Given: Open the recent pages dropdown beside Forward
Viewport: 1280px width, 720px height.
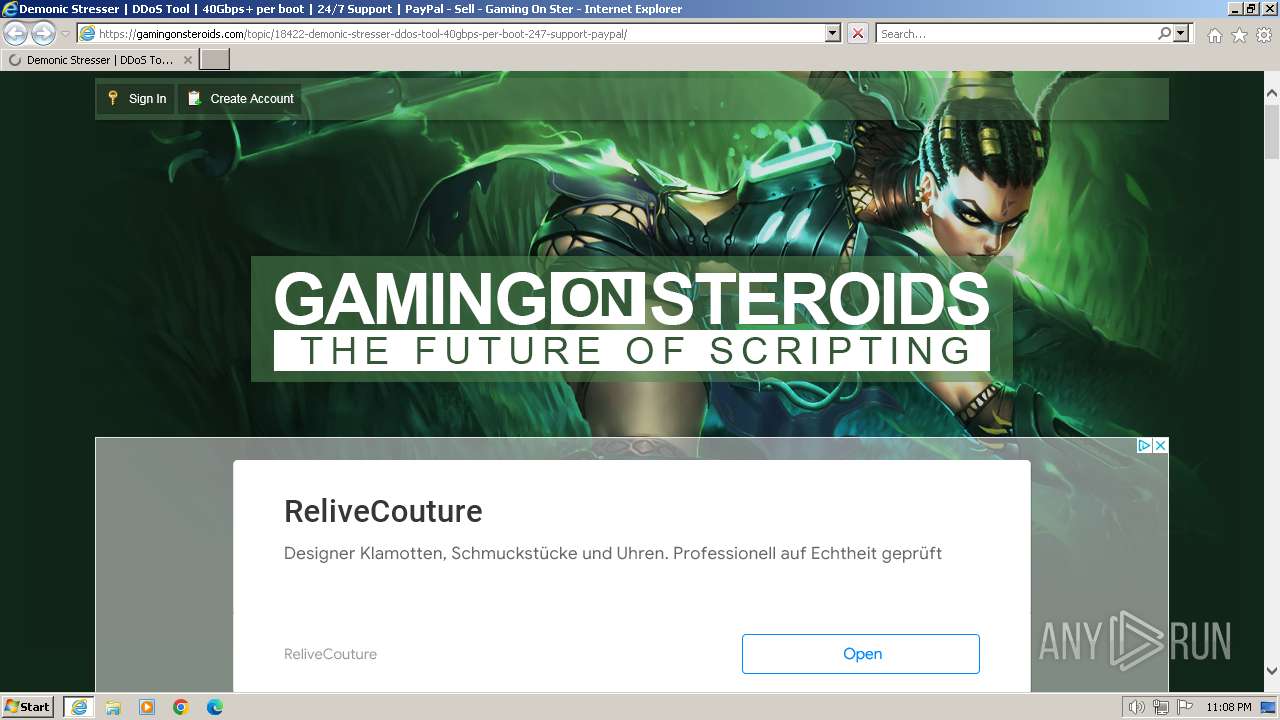Looking at the screenshot, I should 66,34.
